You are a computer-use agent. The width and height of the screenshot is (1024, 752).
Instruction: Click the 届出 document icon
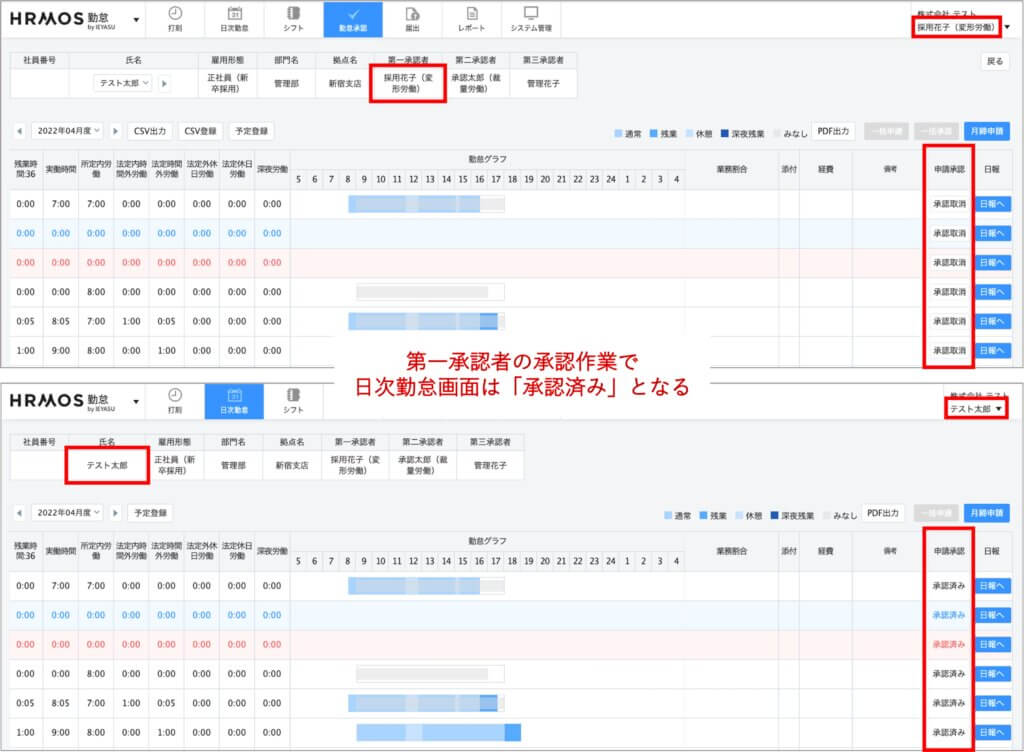pos(412,19)
